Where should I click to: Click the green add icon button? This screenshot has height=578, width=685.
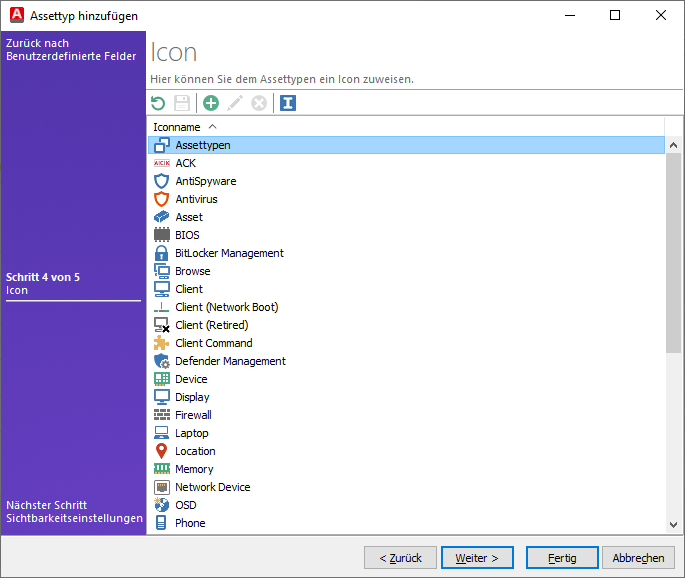coord(211,103)
